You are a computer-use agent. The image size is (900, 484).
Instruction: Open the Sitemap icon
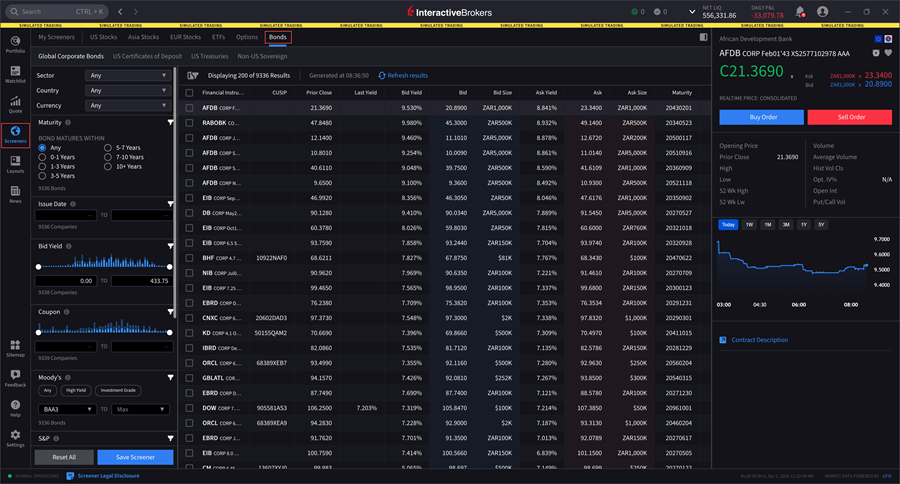(x=15, y=346)
